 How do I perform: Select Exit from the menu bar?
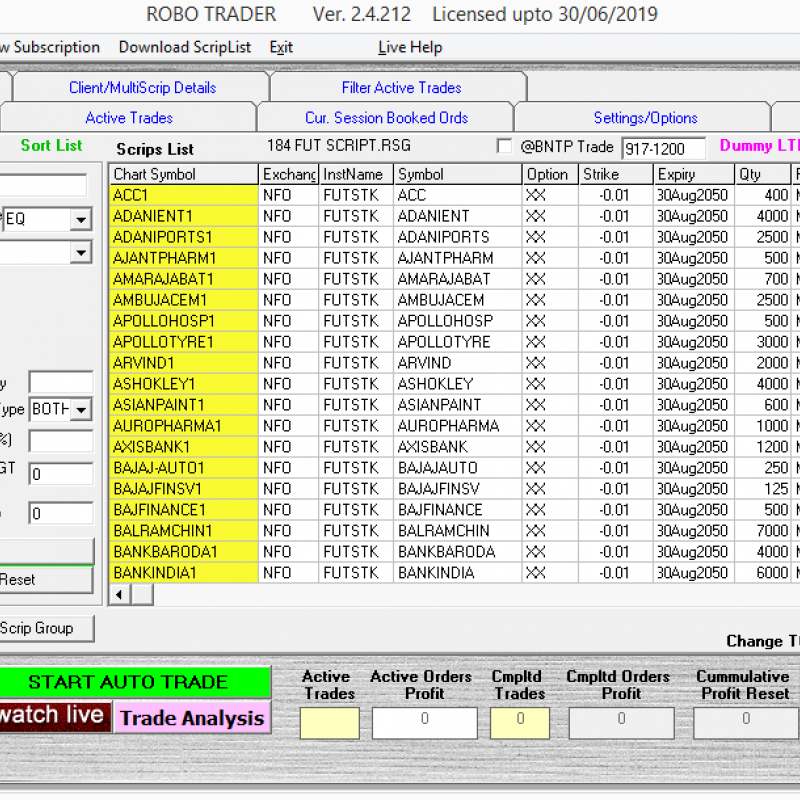280,47
